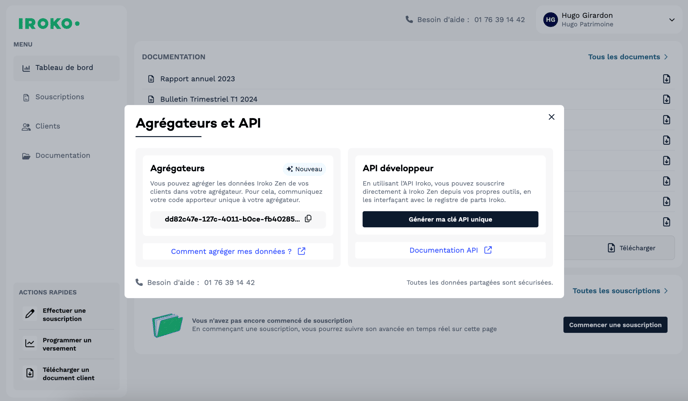Click the pencil icon for Effectuer une souscription
This screenshot has width=688, height=401.
pos(29,314)
